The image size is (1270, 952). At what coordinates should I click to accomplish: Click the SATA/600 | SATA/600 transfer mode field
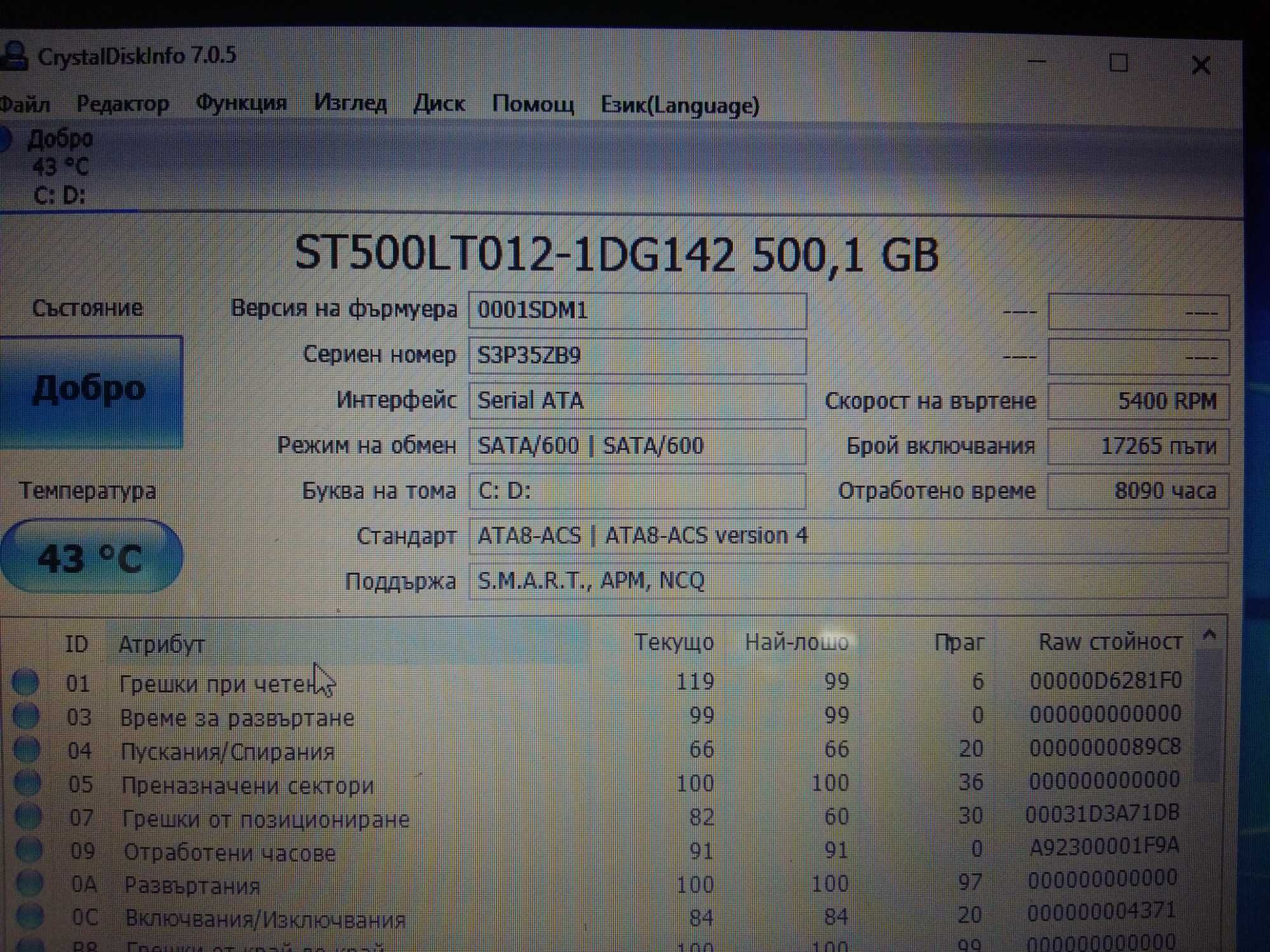(x=638, y=446)
